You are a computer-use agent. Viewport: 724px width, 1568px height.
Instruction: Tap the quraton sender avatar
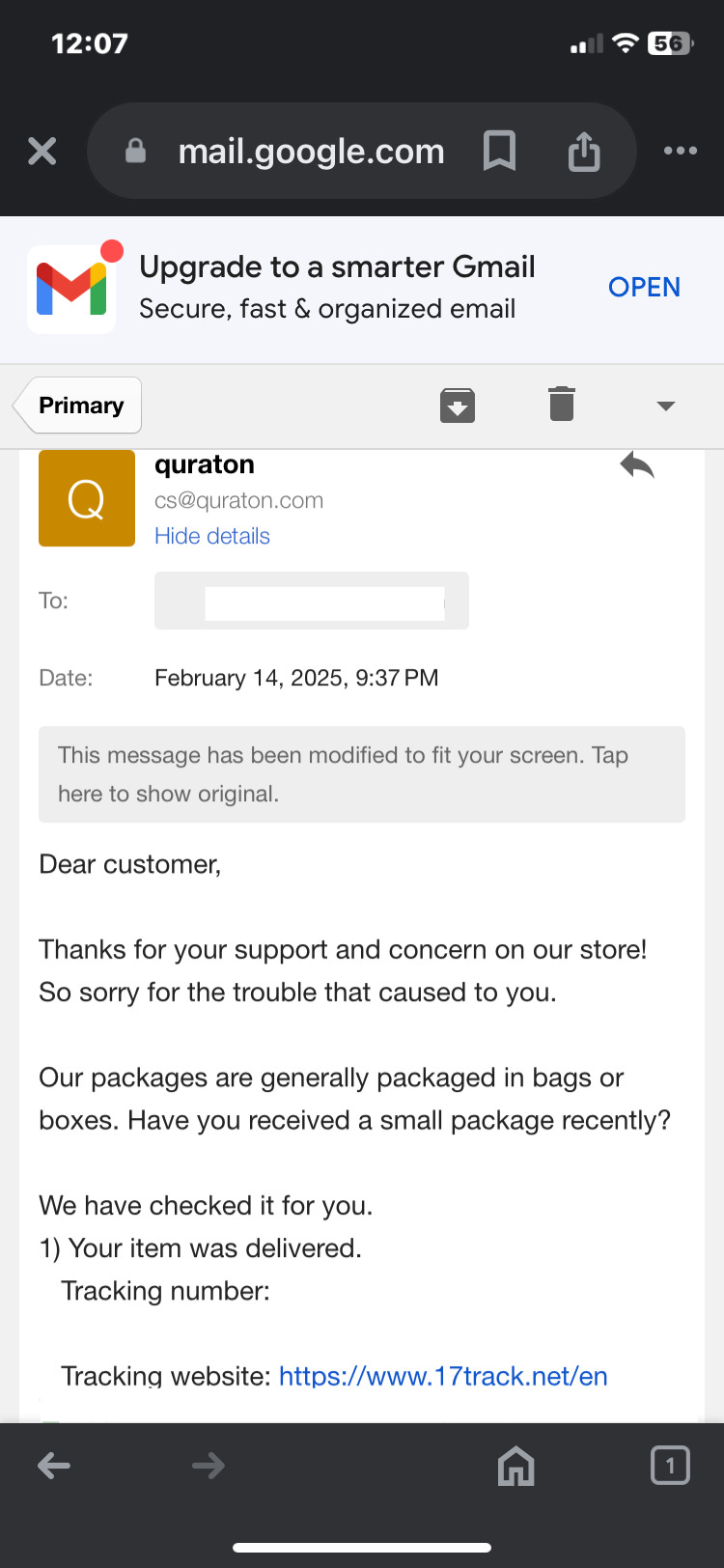[87, 498]
